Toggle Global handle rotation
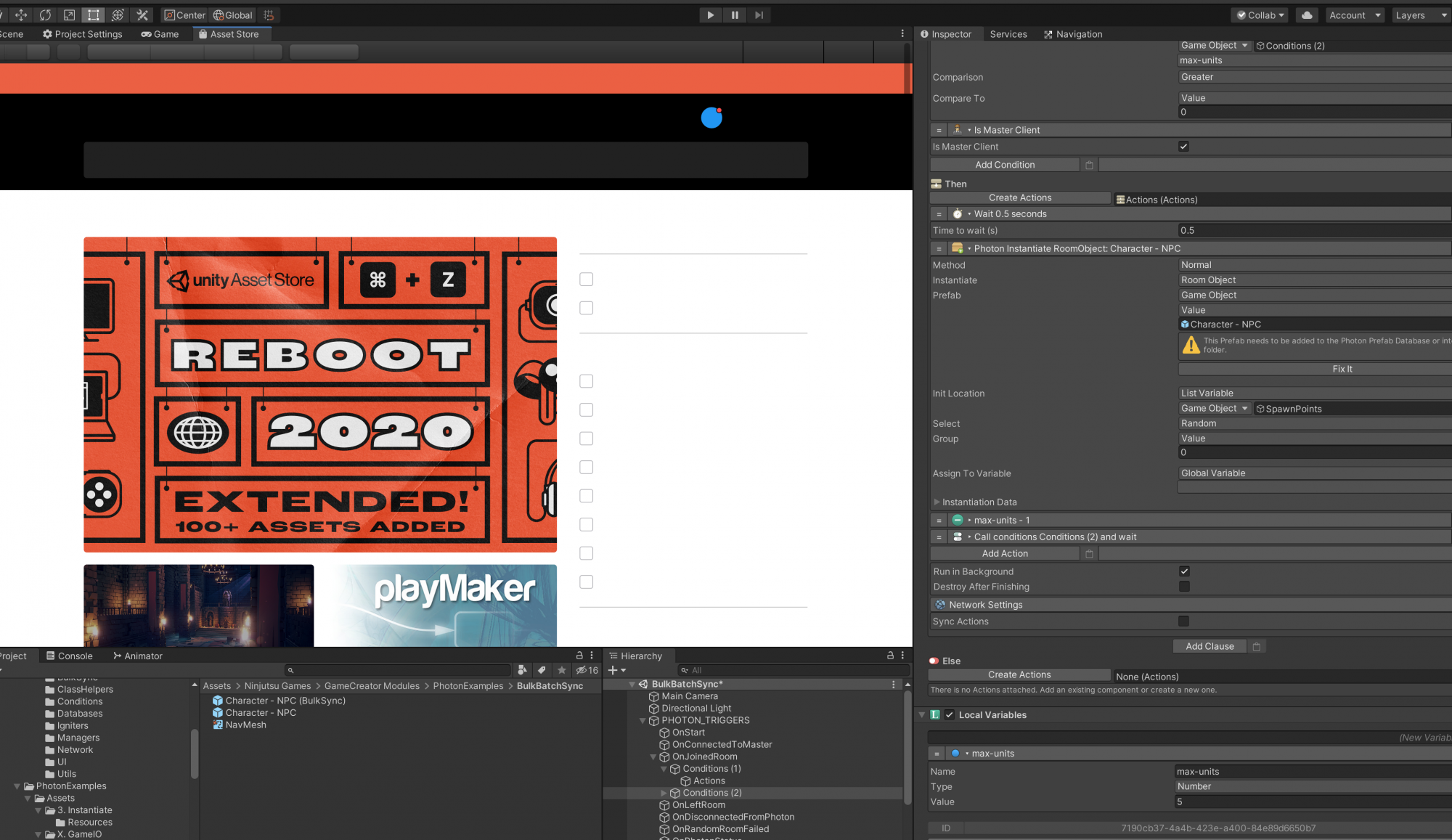Viewport: 1452px width, 840px height. point(232,15)
